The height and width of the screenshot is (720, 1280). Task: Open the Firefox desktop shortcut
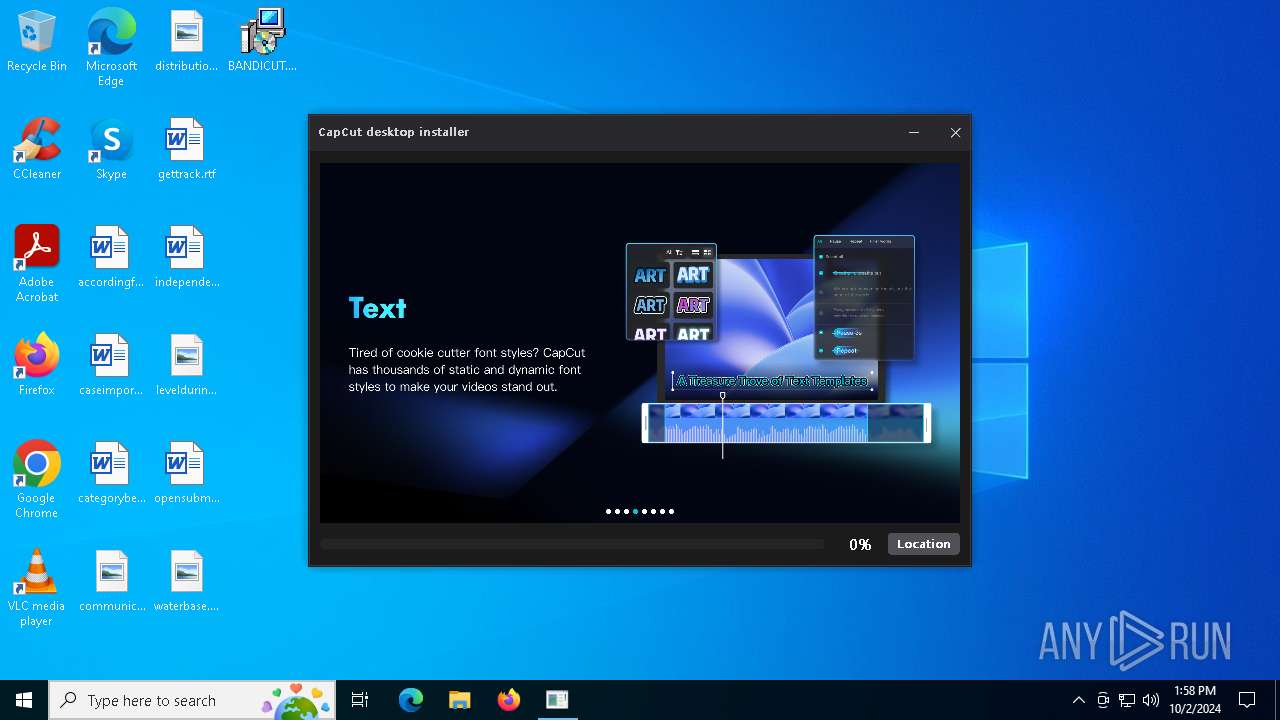point(37,366)
